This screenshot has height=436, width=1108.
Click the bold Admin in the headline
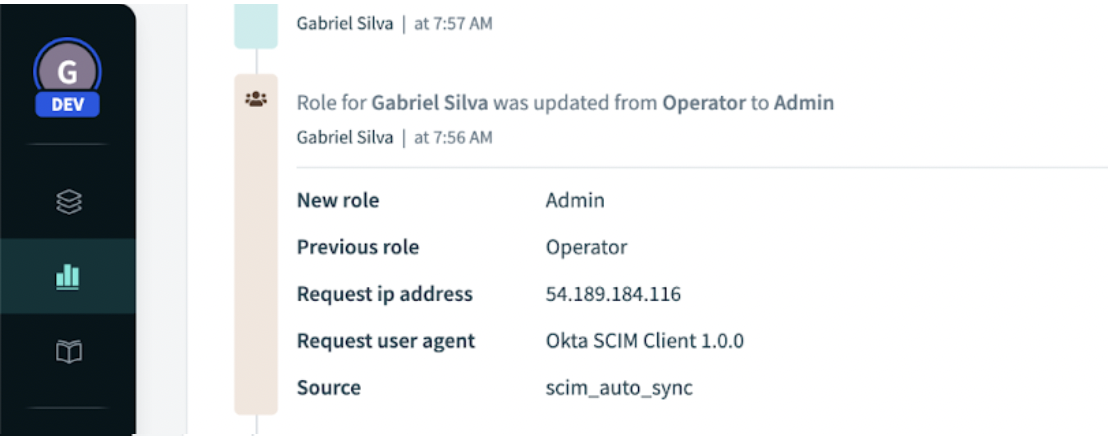point(803,102)
